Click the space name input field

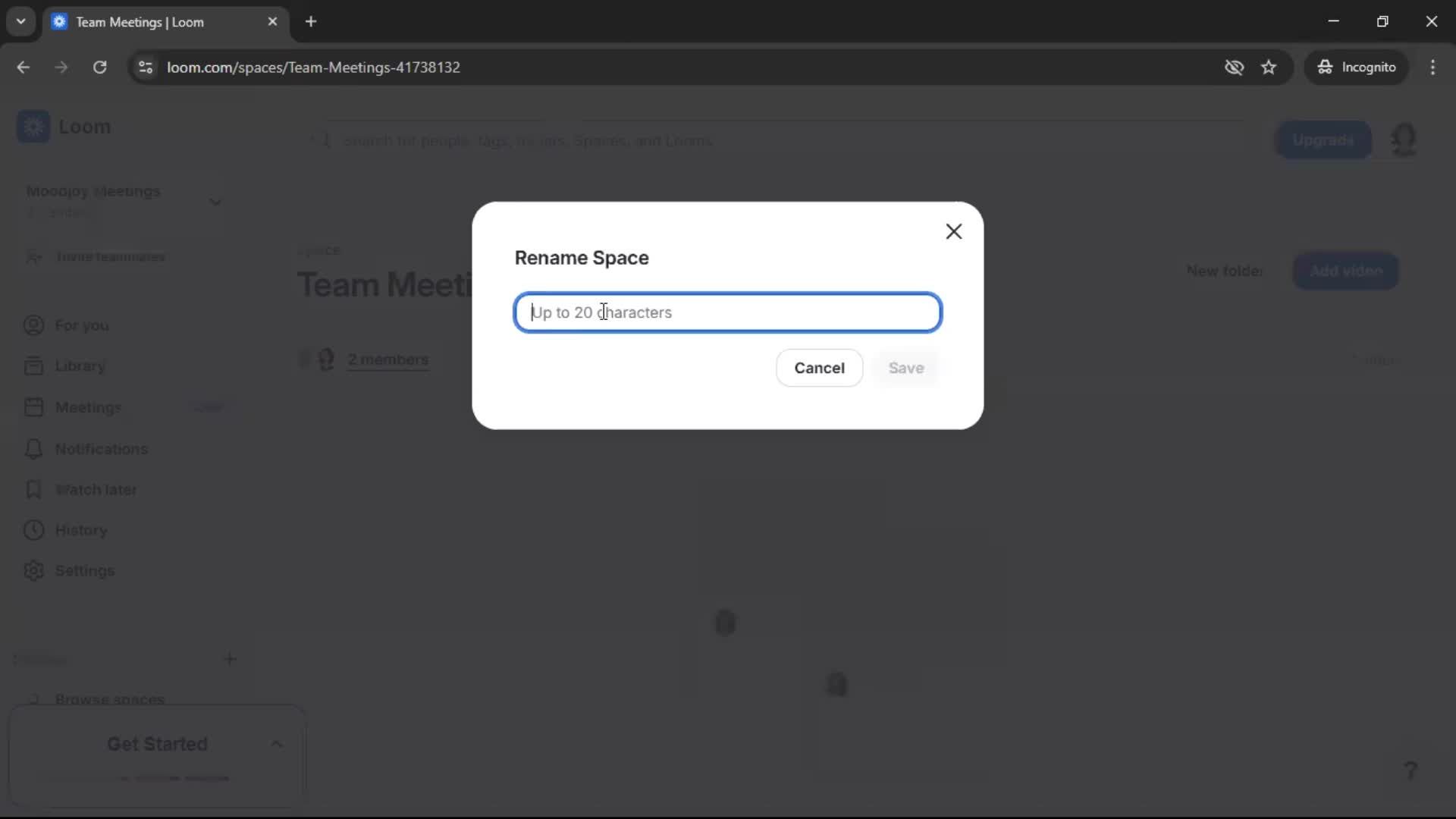click(x=726, y=312)
